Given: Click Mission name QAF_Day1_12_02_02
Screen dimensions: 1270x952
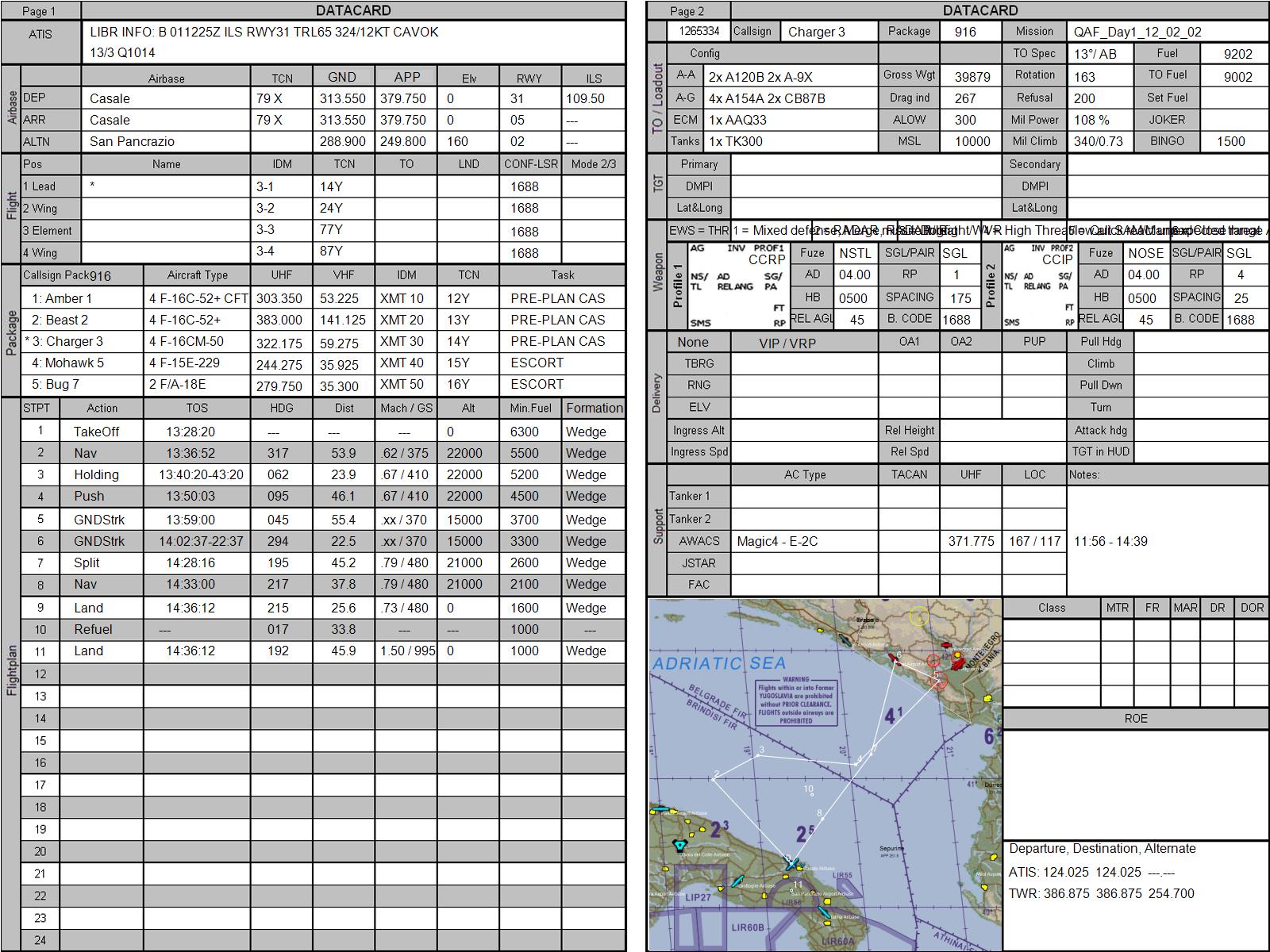Looking at the screenshot, I should point(1137,32).
